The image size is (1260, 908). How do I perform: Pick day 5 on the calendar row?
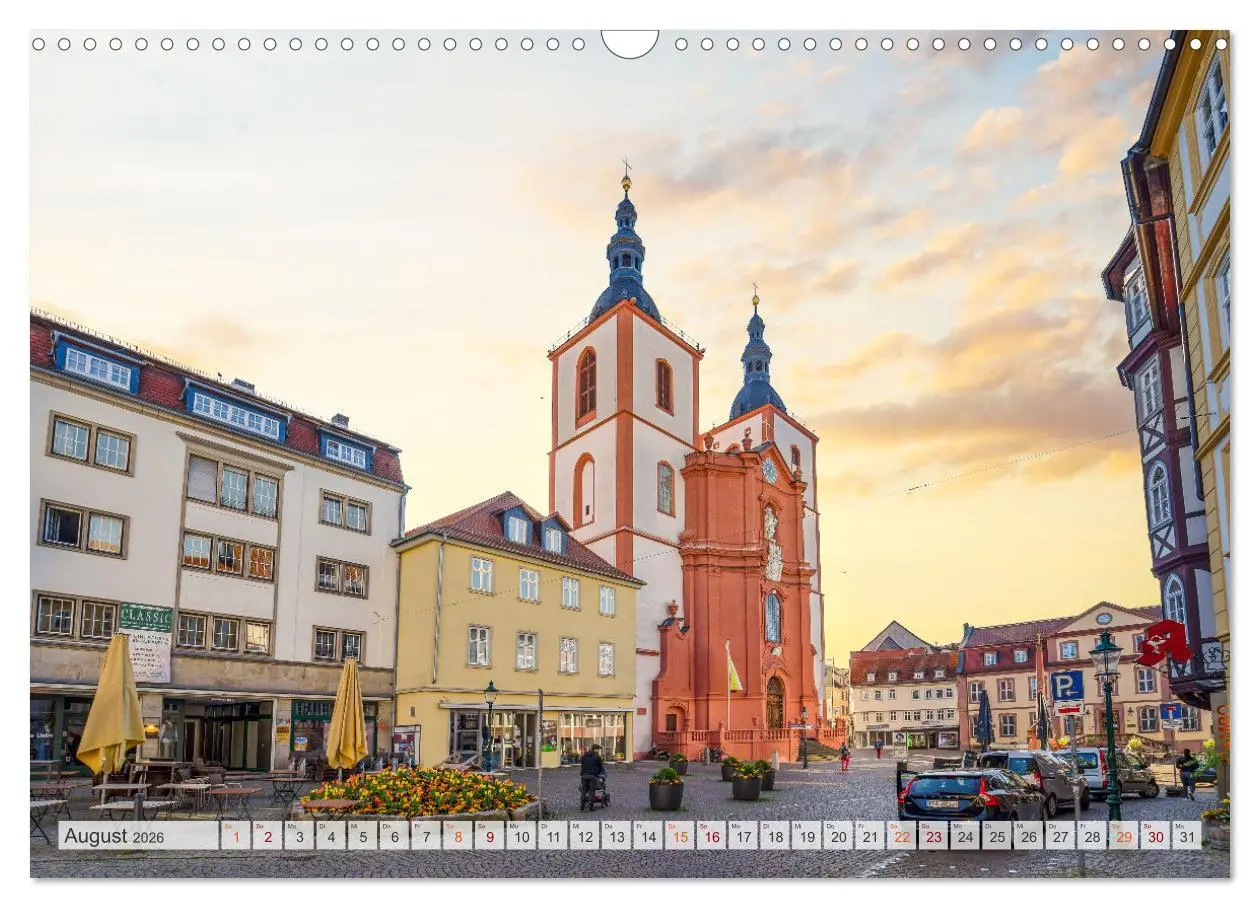click(362, 836)
